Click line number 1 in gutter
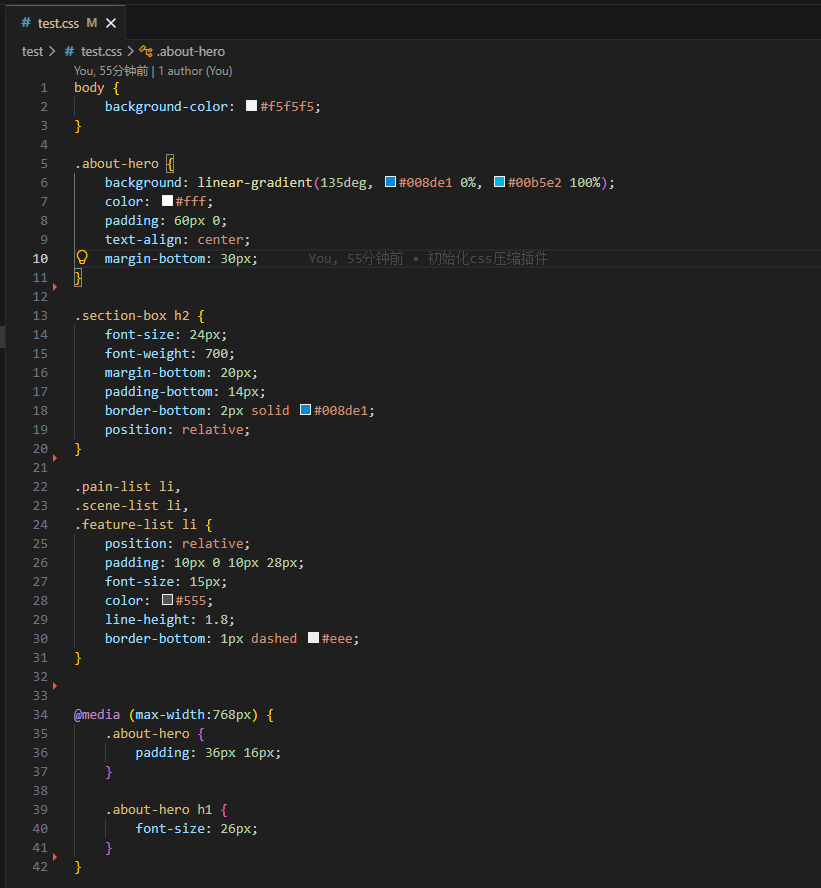Screen dimensions: 821x888 pos(44,88)
